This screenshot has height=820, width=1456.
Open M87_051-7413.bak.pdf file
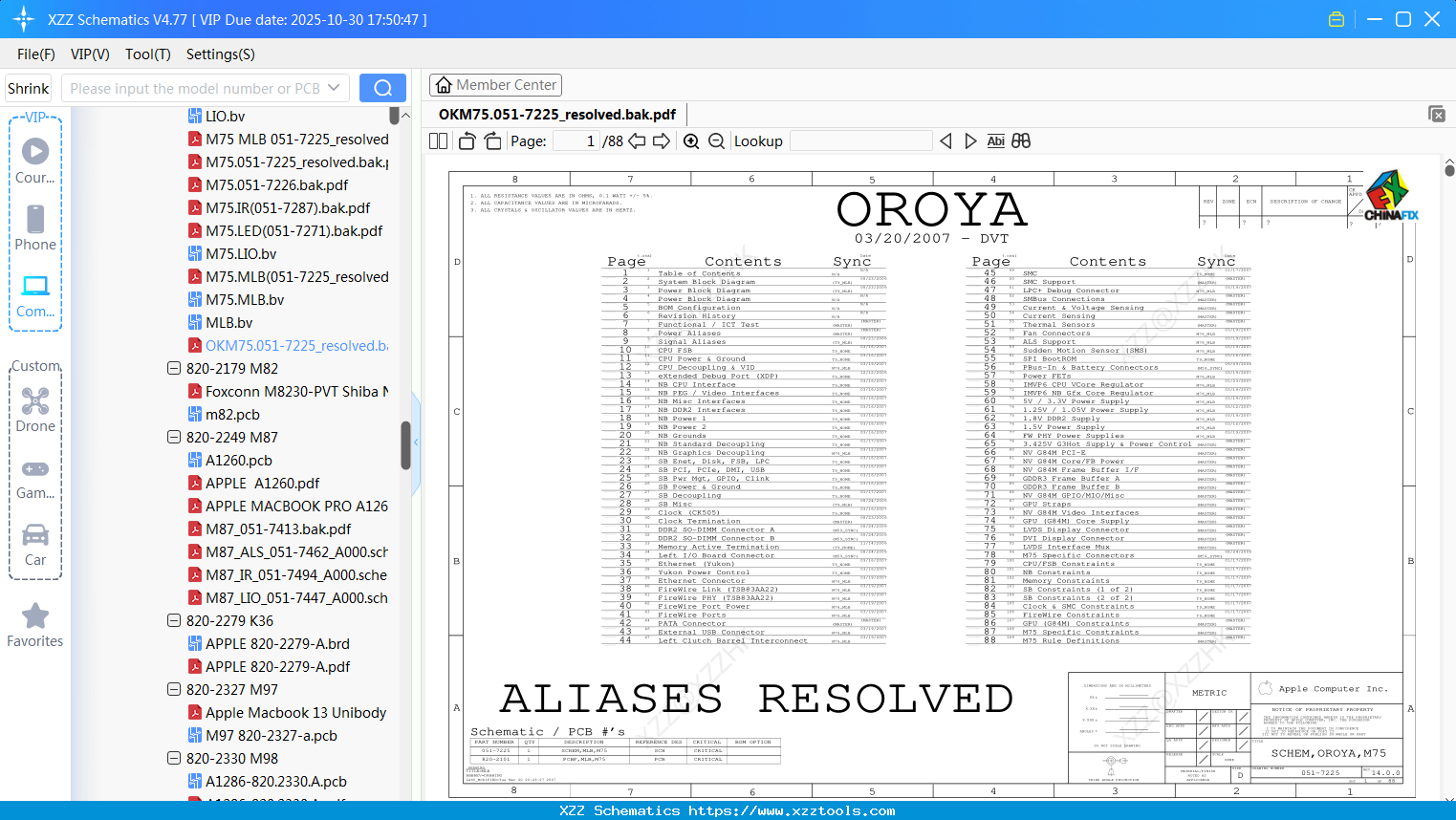coord(278,529)
